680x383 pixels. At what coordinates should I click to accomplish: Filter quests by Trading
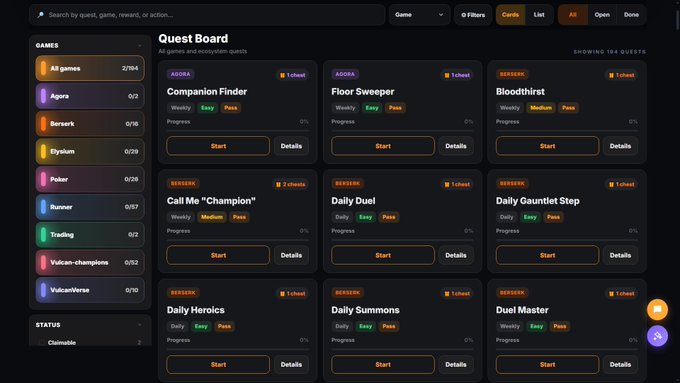click(90, 235)
